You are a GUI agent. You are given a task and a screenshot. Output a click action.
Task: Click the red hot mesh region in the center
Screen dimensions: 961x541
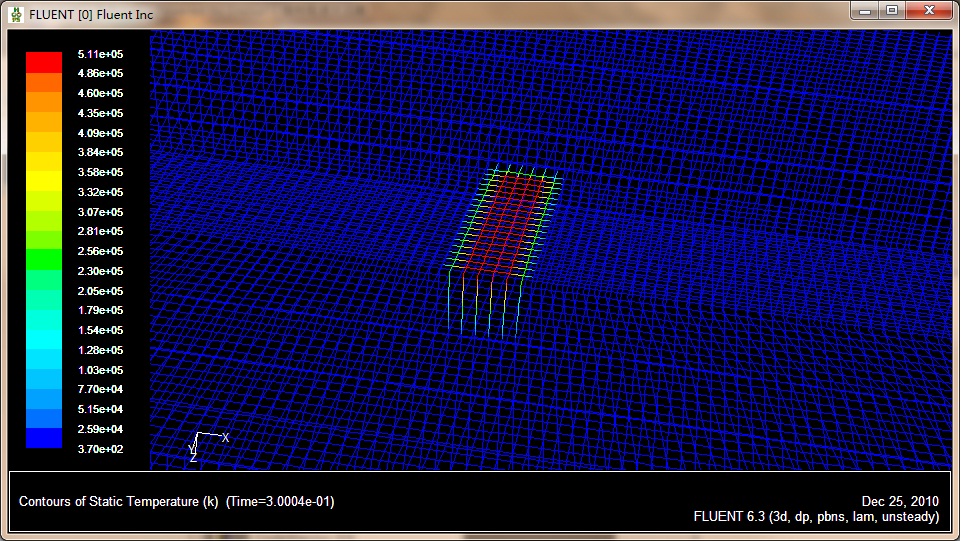tap(505, 225)
